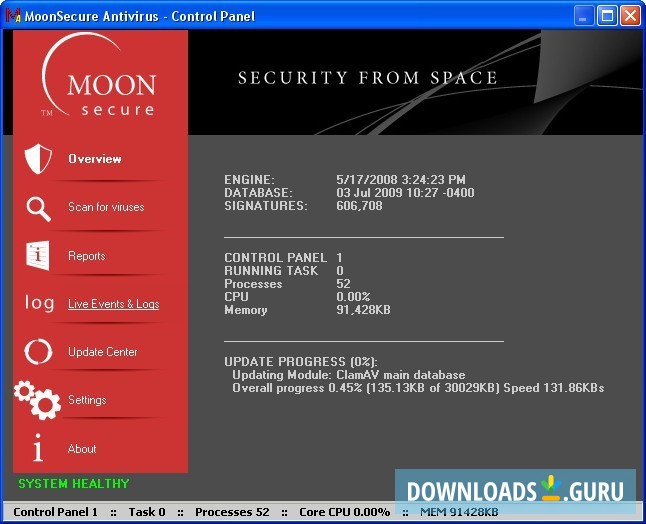
Task: Click the Overview shield icon
Action: click(x=38, y=159)
